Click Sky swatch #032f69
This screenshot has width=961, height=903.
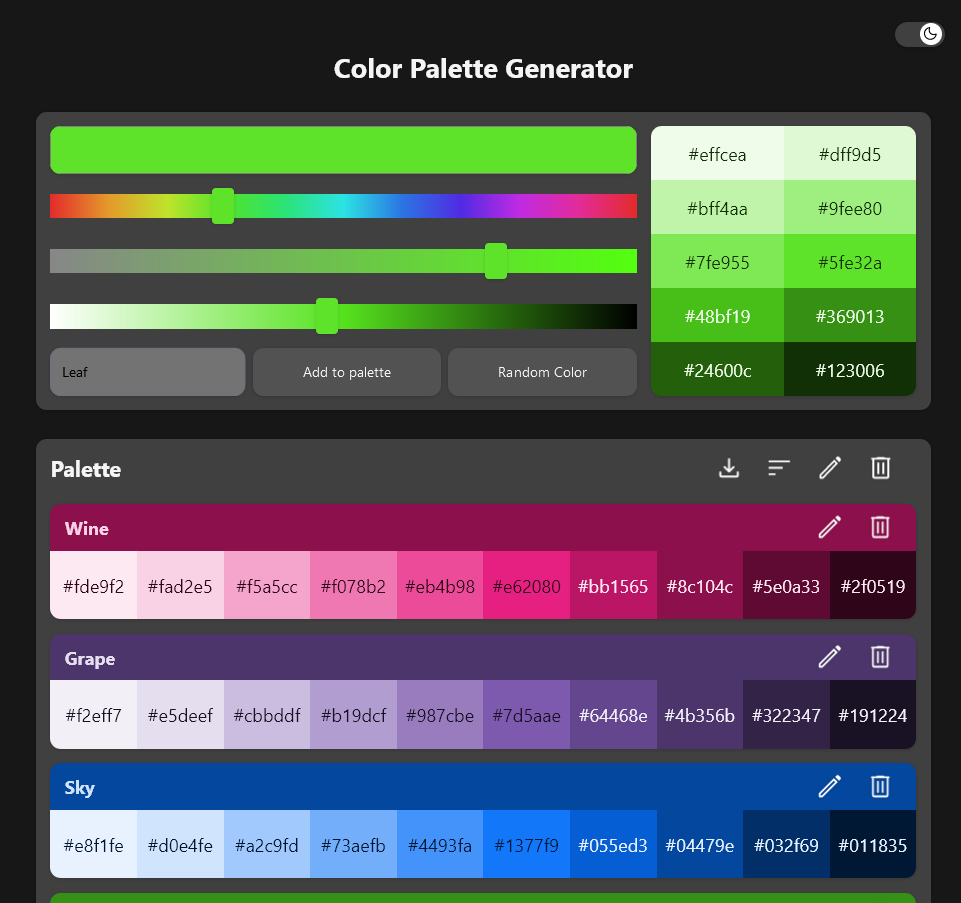tap(786, 844)
